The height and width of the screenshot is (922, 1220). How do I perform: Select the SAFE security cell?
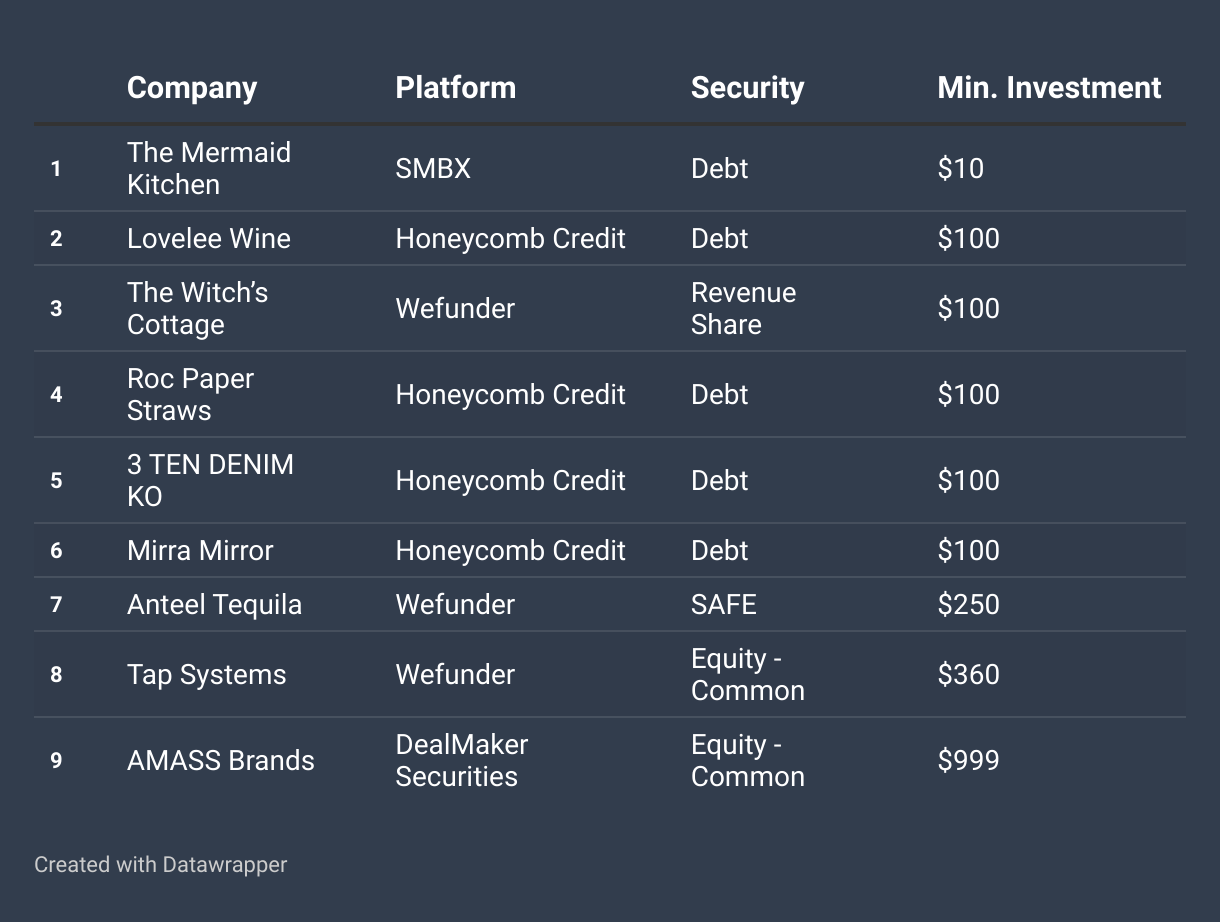724,604
